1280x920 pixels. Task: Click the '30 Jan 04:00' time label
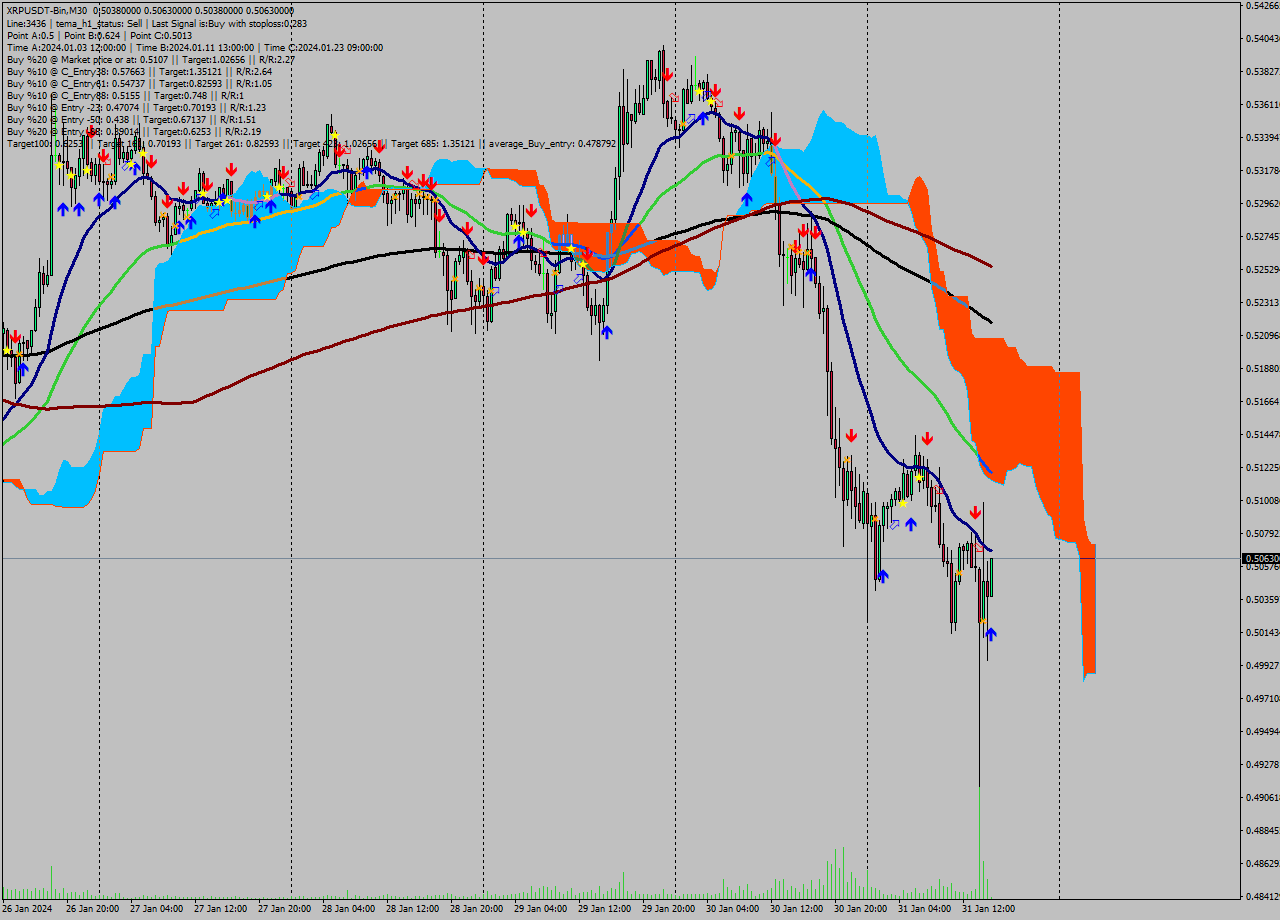coord(732,908)
